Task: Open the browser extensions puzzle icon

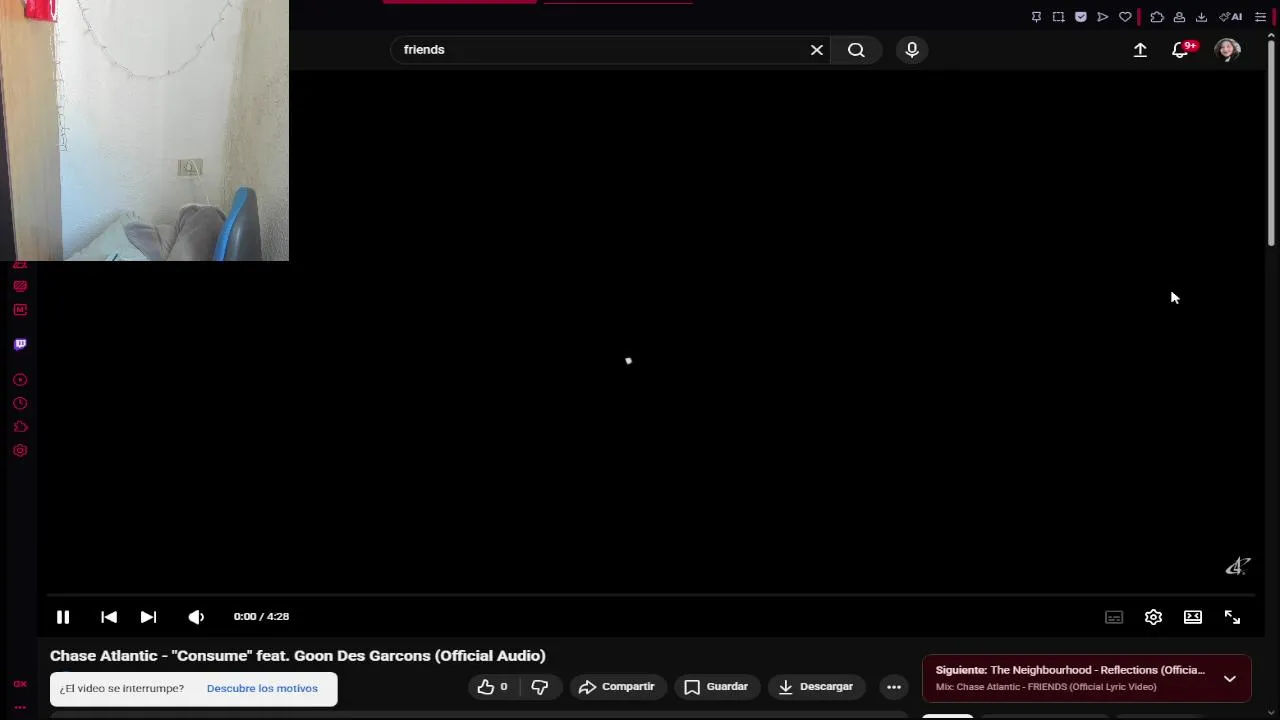Action: pyautogui.click(x=1157, y=17)
